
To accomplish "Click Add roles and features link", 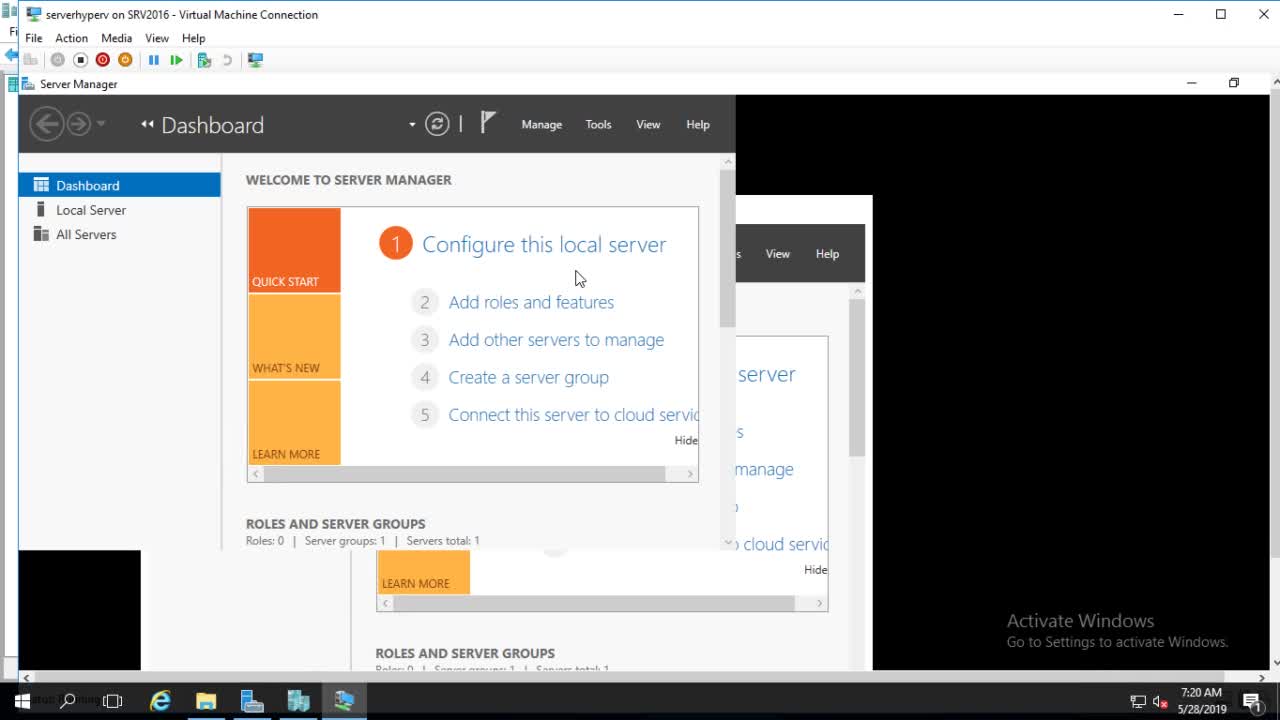I will pos(531,302).
